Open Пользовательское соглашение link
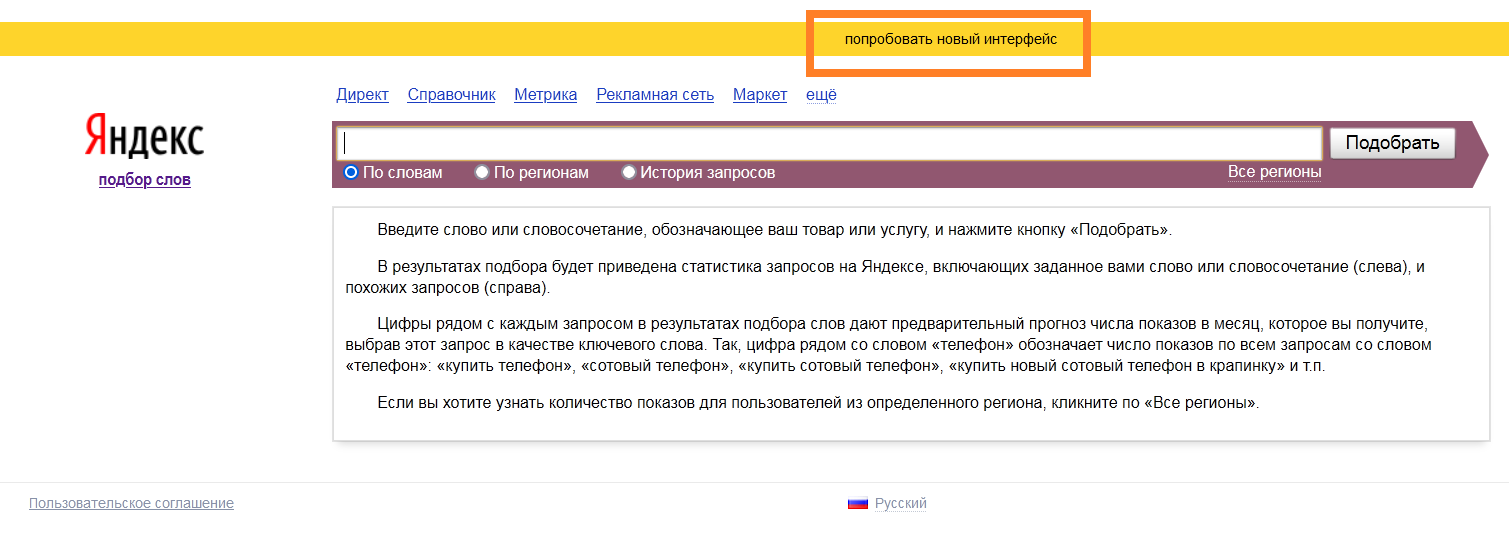 click(131, 504)
